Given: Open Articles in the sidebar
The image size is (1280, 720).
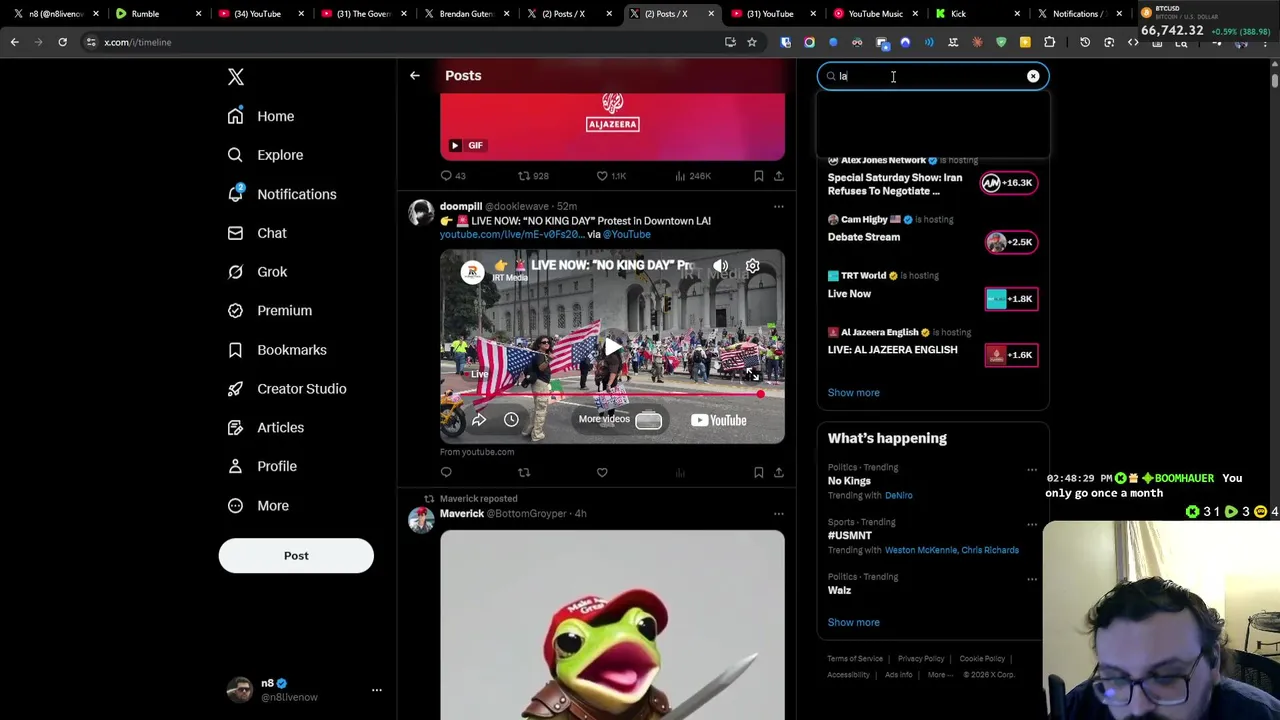Looking at the screenshot, I should click(x=264, y=427).
